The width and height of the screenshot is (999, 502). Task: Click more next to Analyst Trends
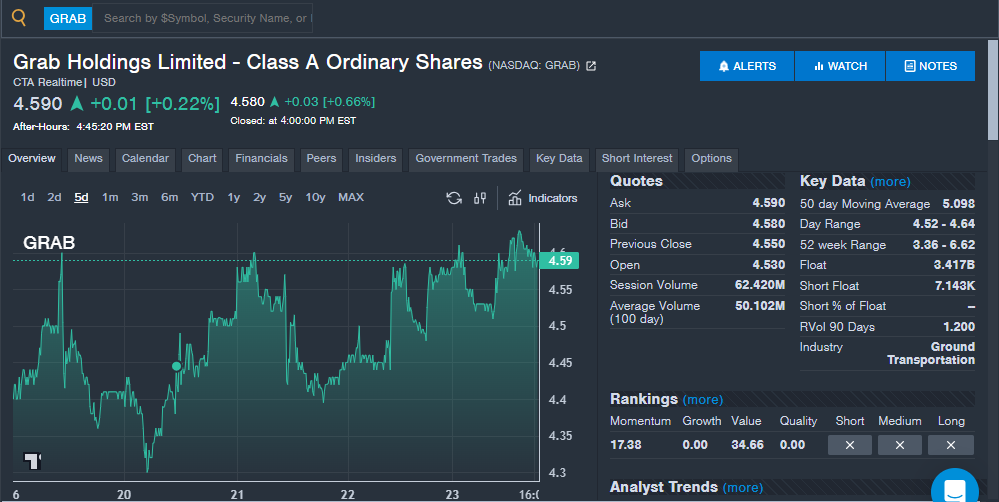pyautogui.click(x=742, y=488)
